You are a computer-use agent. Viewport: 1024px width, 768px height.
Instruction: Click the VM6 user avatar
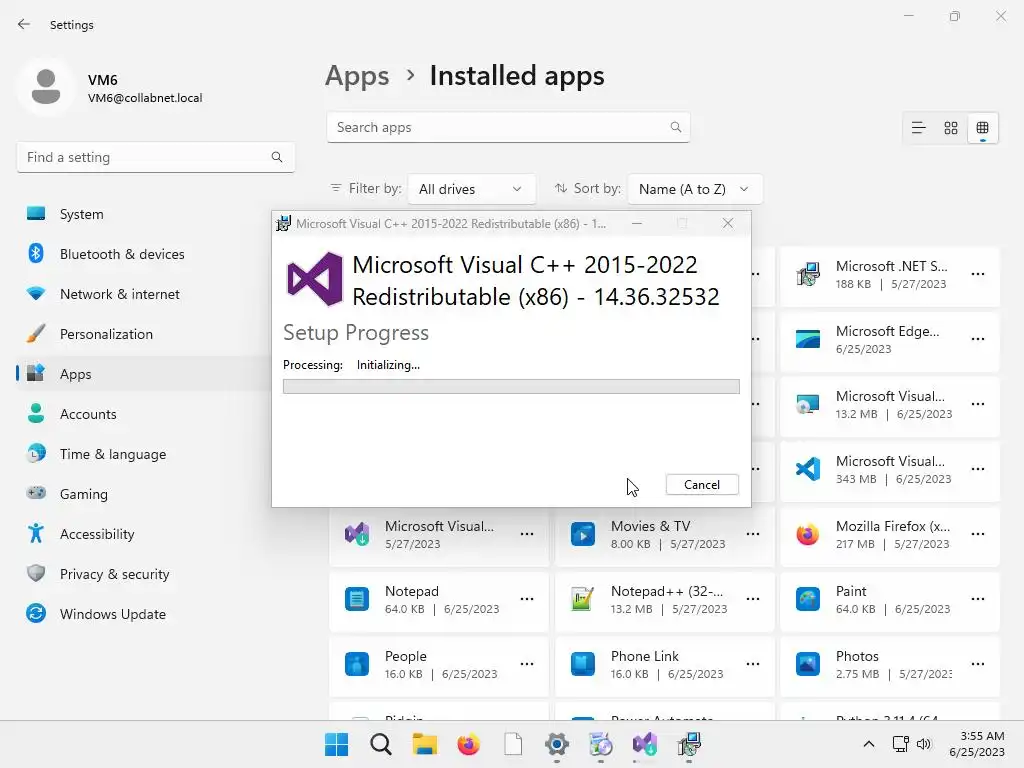point(46,87)
